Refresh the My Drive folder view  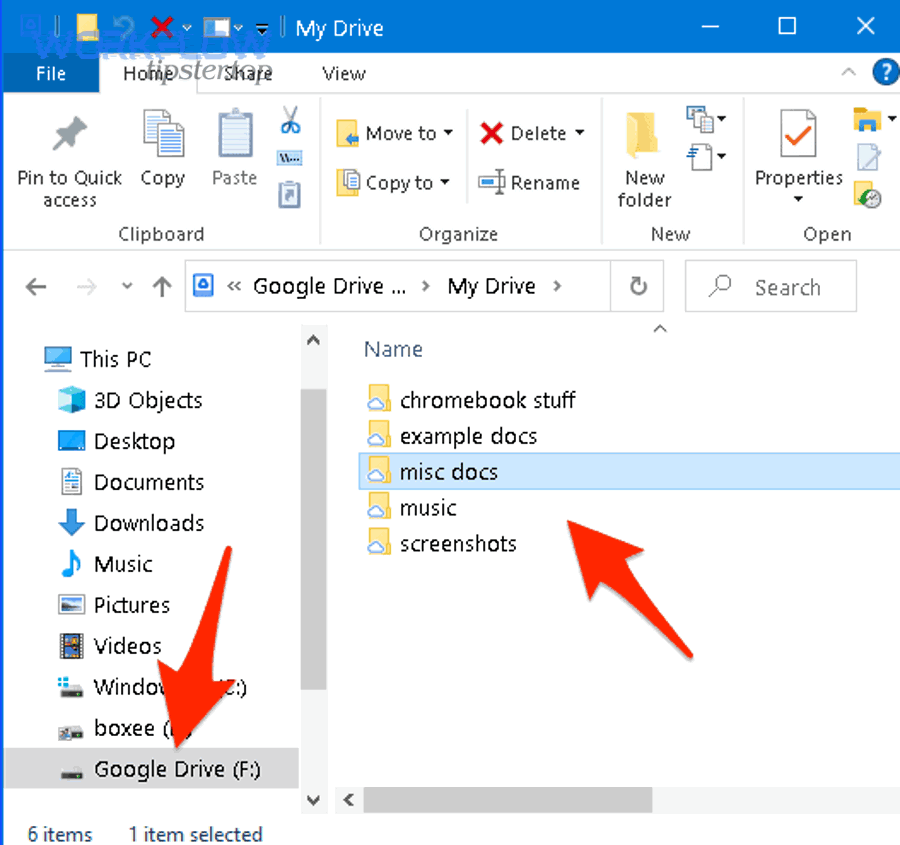click(x=640, y=286)
